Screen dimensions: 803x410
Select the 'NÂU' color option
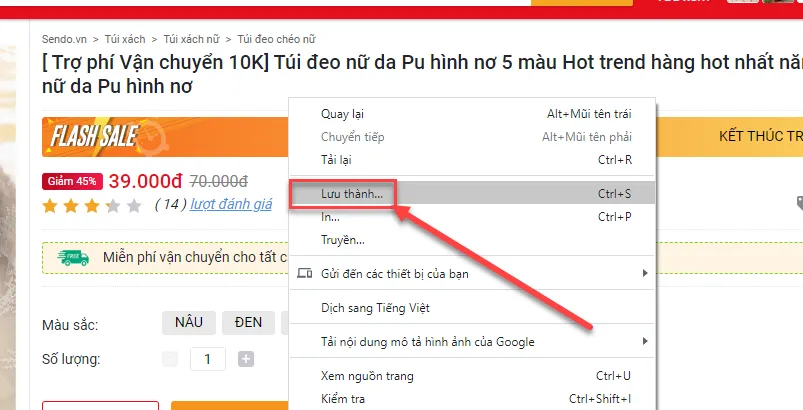pyautogui.click(x=189, y=322)
